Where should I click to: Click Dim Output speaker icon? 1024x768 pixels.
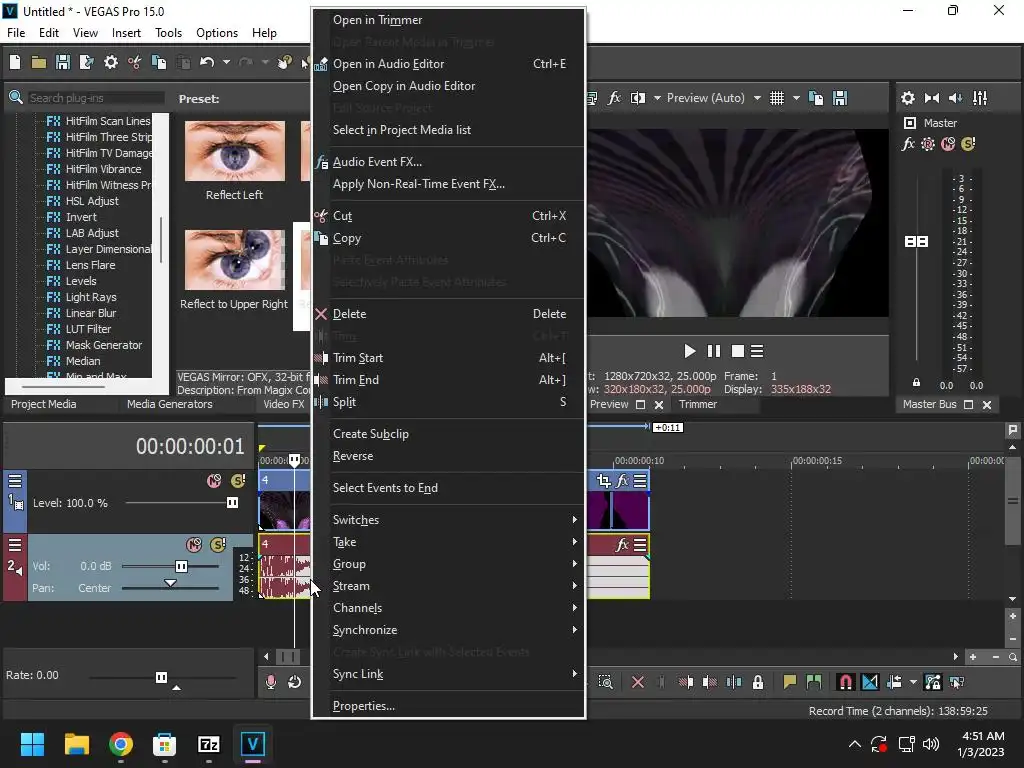pyautogui.click(x=955, y=98)
